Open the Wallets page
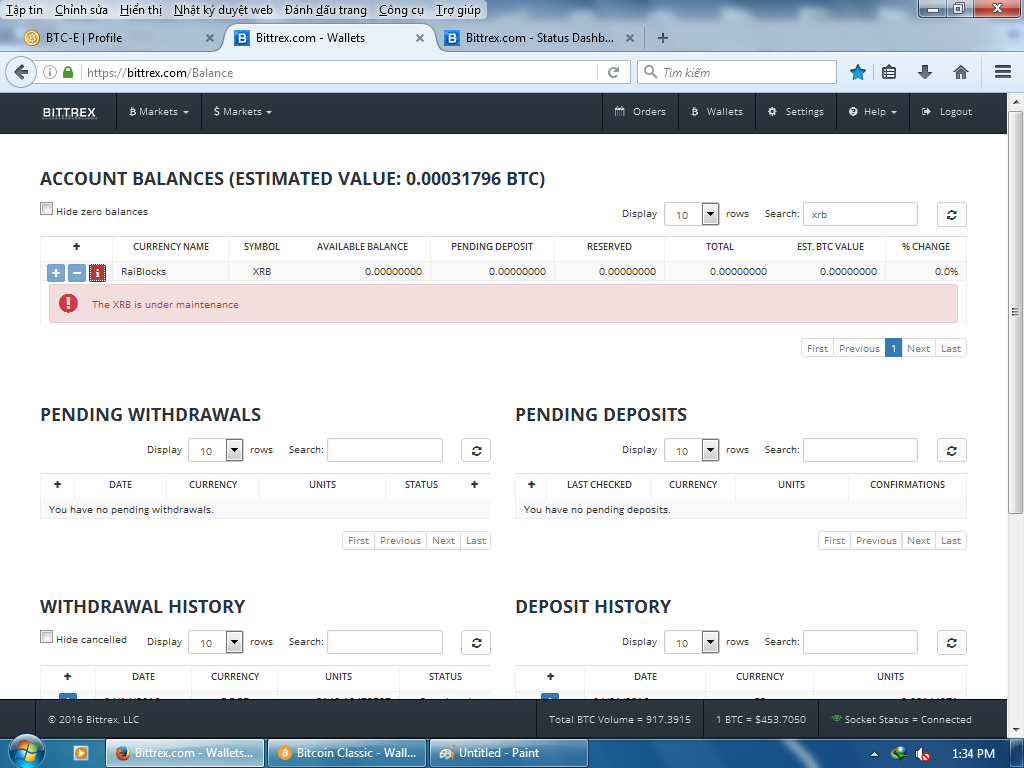1024x768 pixels. tap(717, 112)
